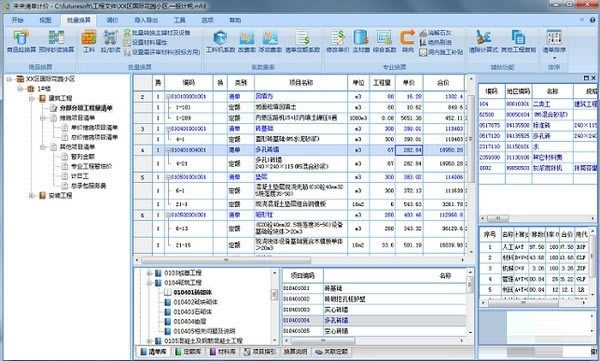Image resolution: width=600 pixels, height=361 pixels.
Task: Switch to the 关联定额 bottom tab
Action: (x=332, y=351)
